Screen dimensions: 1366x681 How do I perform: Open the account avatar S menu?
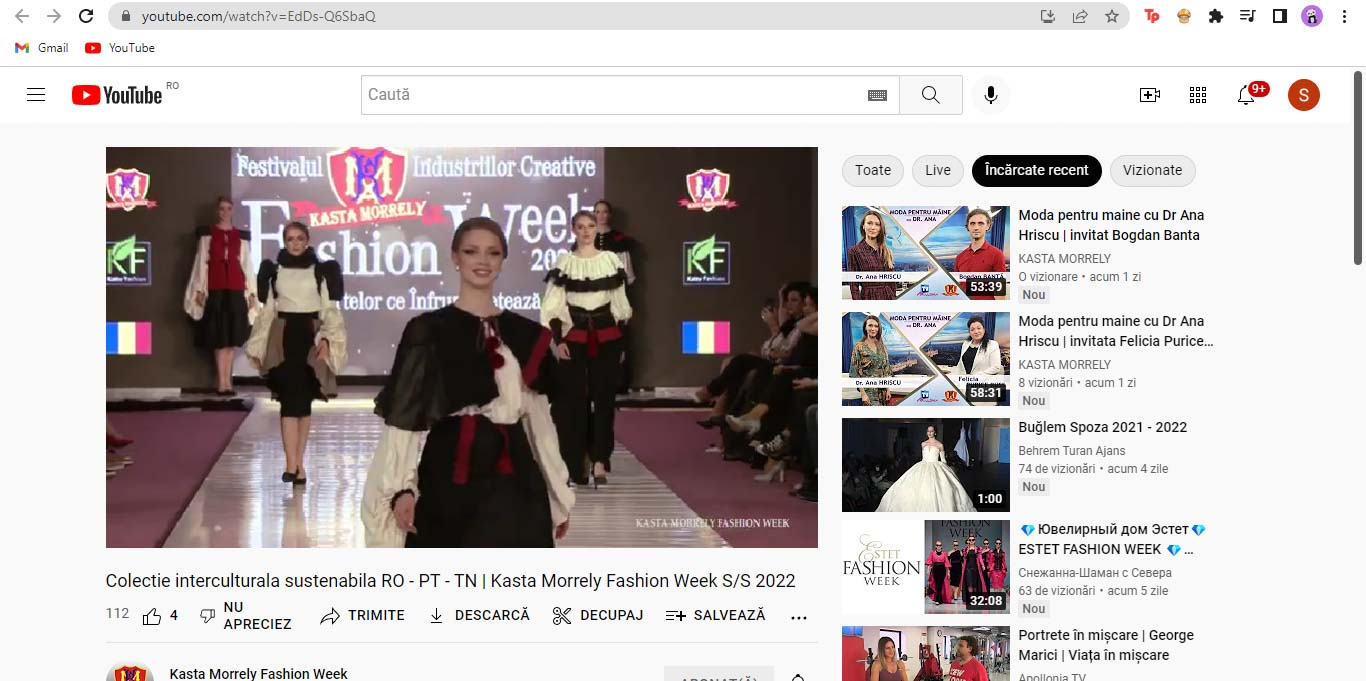tap(1304, 95)
